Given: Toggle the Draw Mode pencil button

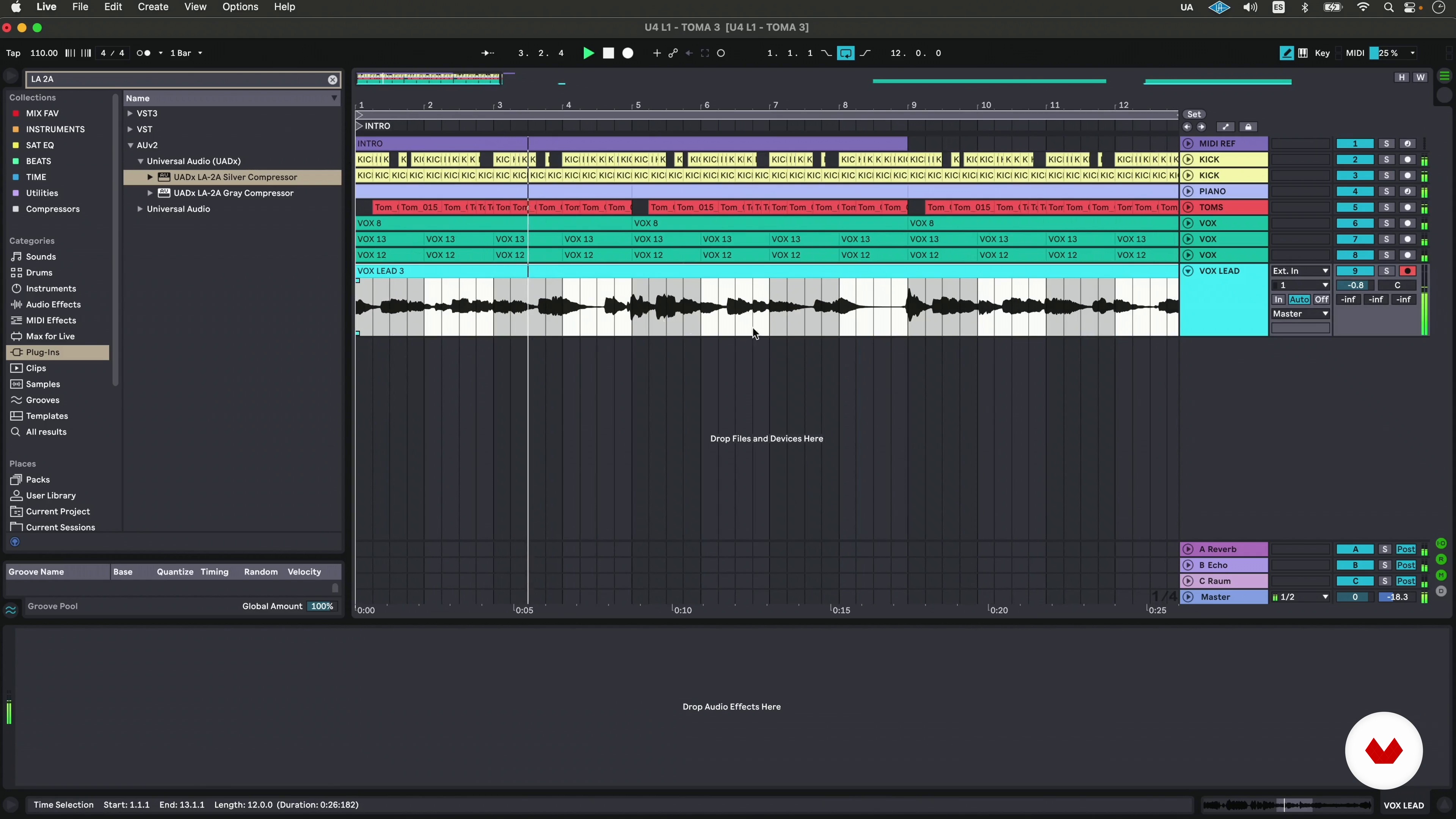Looking at the screenshot, I should coord(1286,53).
